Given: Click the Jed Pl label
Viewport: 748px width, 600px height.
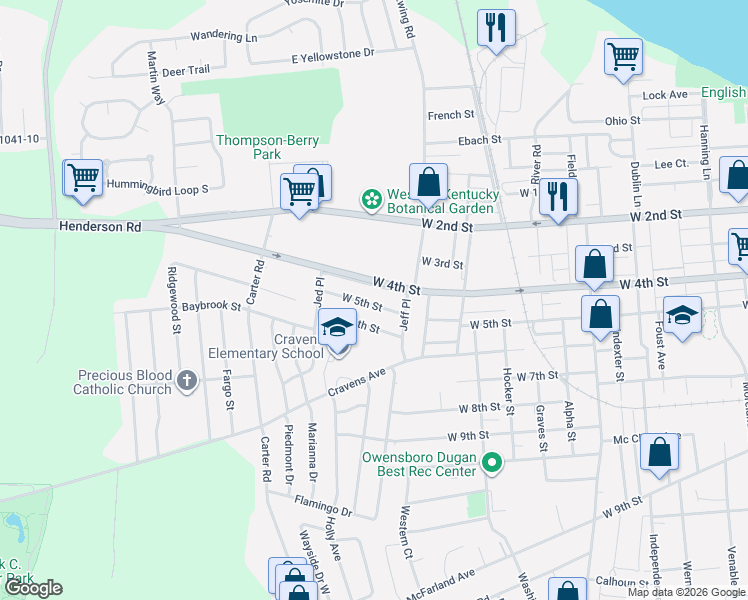Looking at the screenshot, I should [x=318, y=291].
